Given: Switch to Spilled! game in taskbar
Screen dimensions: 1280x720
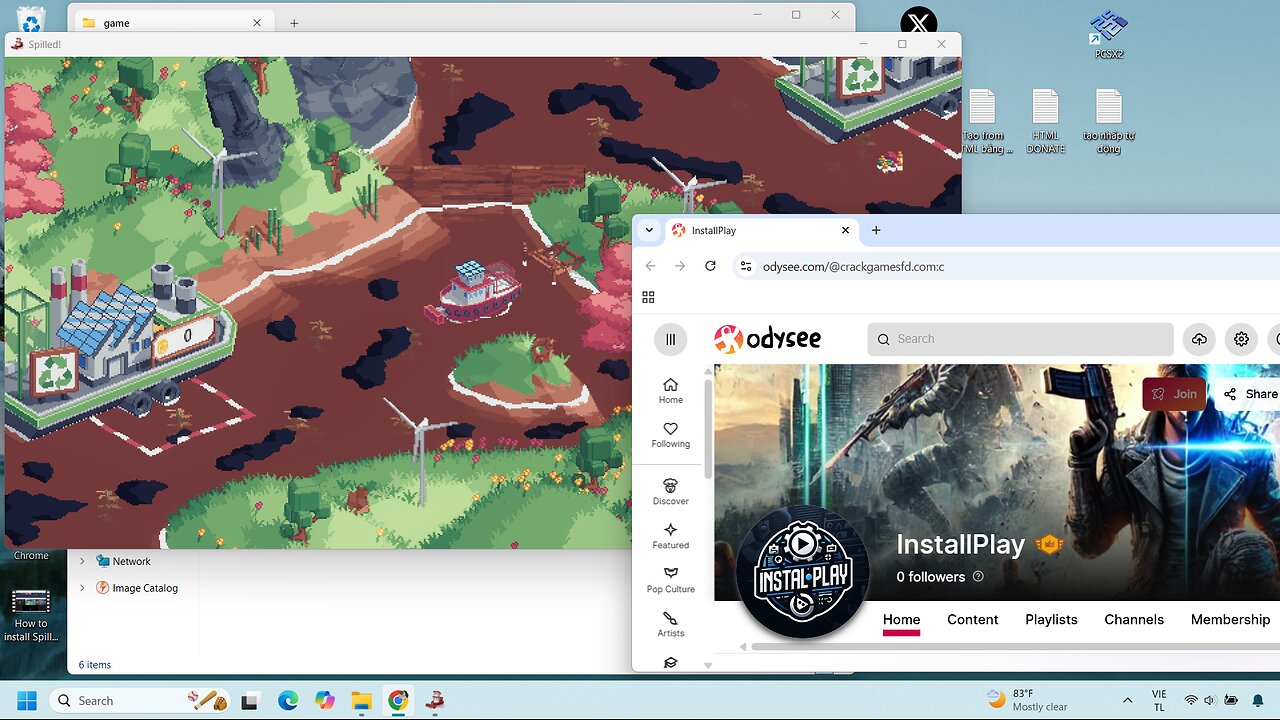Looking at the screenshot, I should (434, 700).
